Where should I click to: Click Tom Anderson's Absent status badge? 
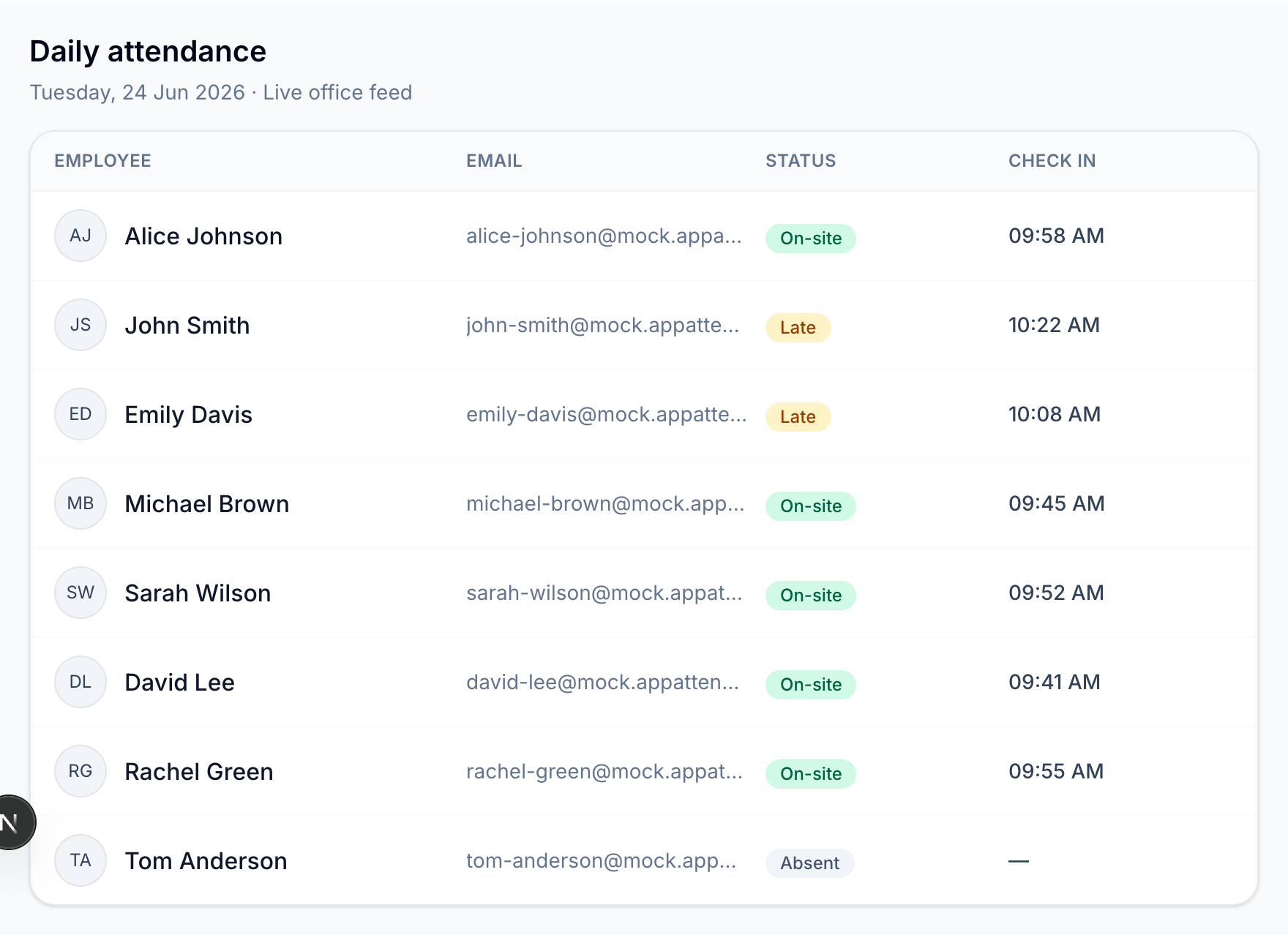pyautogui.click(x=810, y=863)
